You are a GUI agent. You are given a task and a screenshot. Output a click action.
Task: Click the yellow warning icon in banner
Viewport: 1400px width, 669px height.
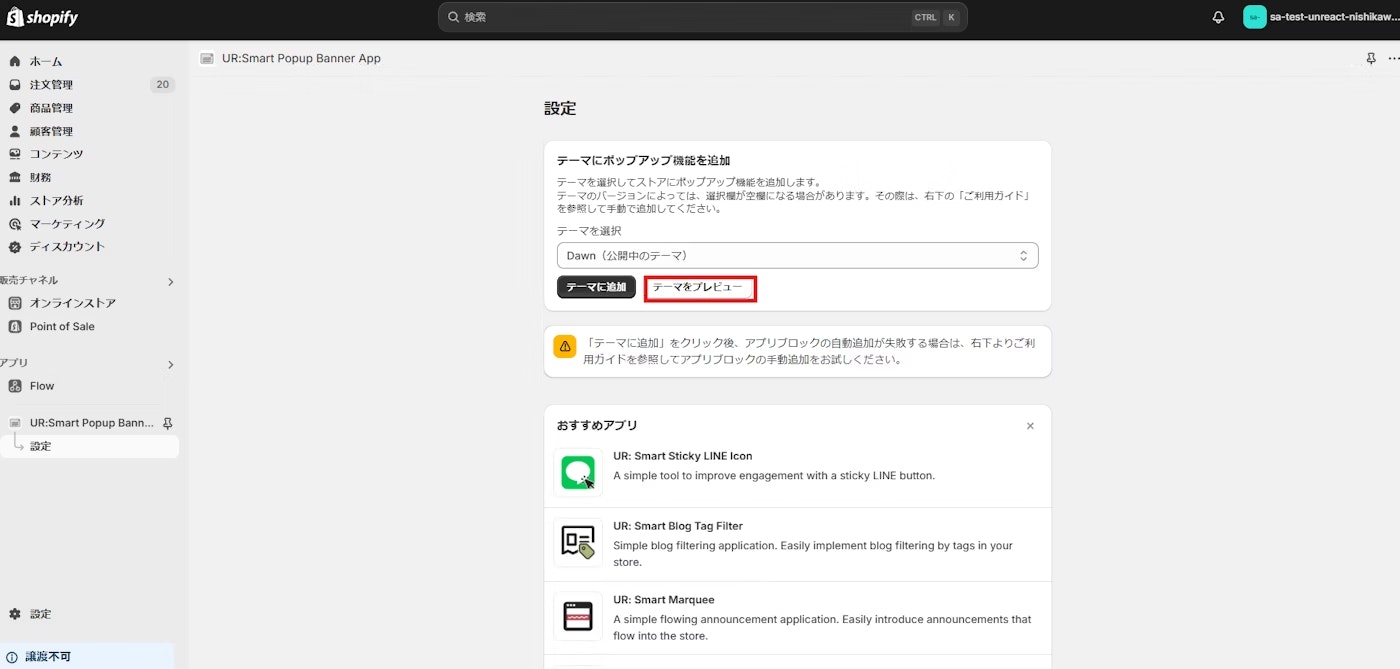565,347
